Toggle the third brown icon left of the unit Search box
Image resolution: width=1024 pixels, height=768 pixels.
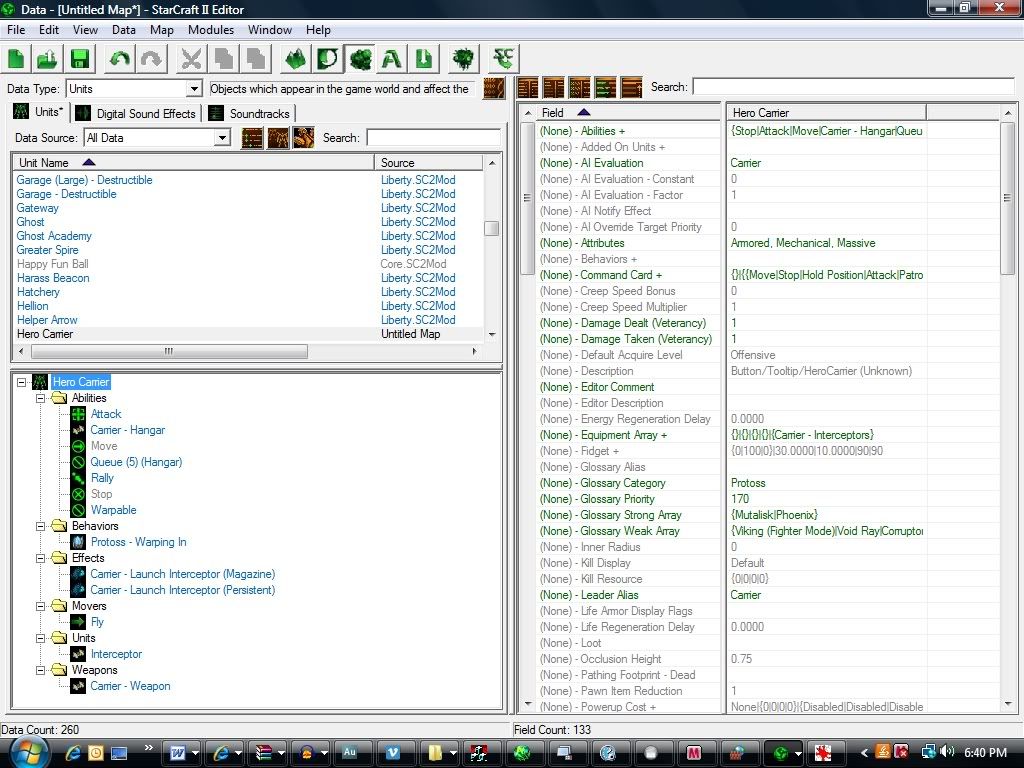(x=303, y=138)
